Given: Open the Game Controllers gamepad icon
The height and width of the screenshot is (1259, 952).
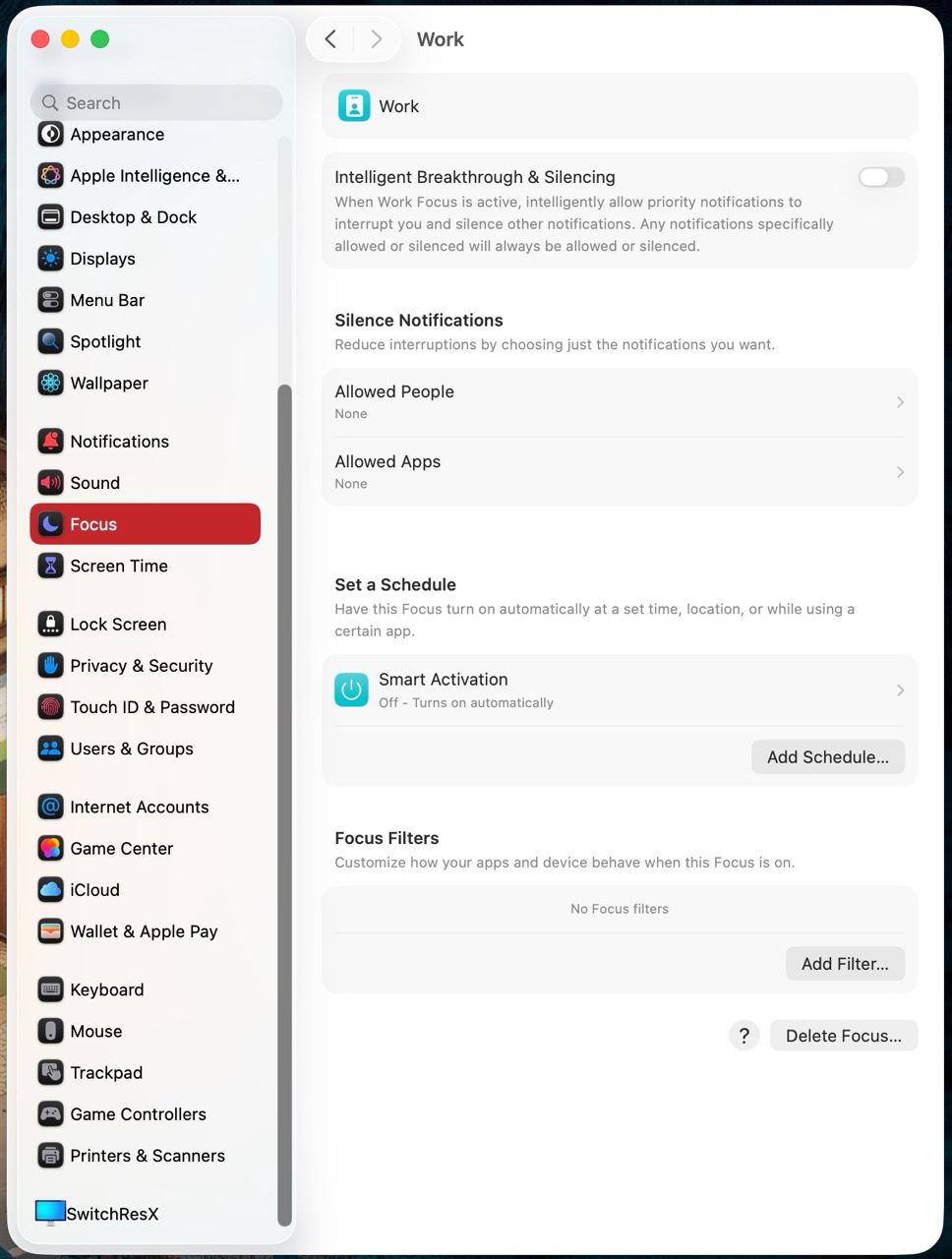Looking at the screenshot, I should click(50, 1113).
